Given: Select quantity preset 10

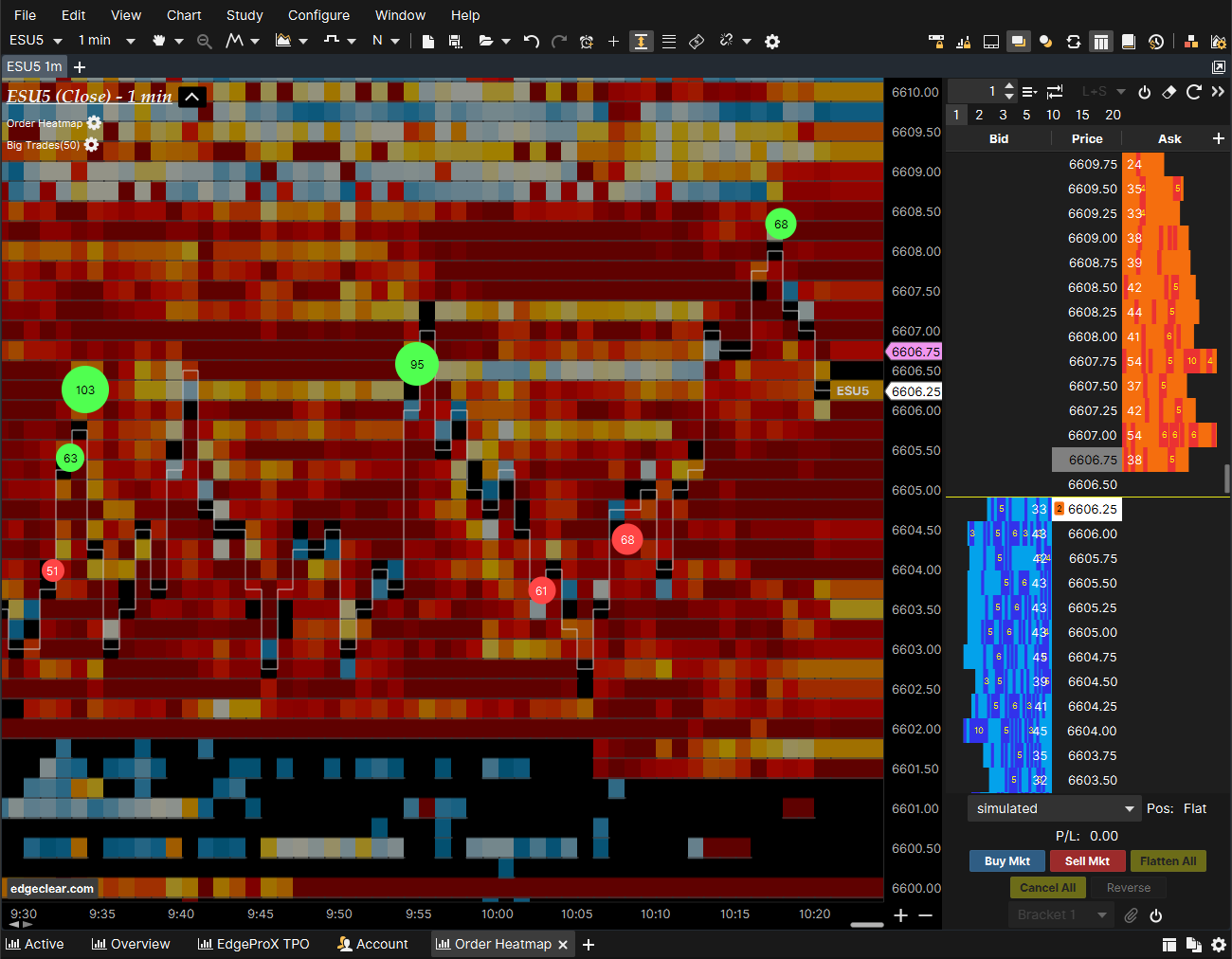Looking at the screenshot, I should click(x=1053, y=115).
